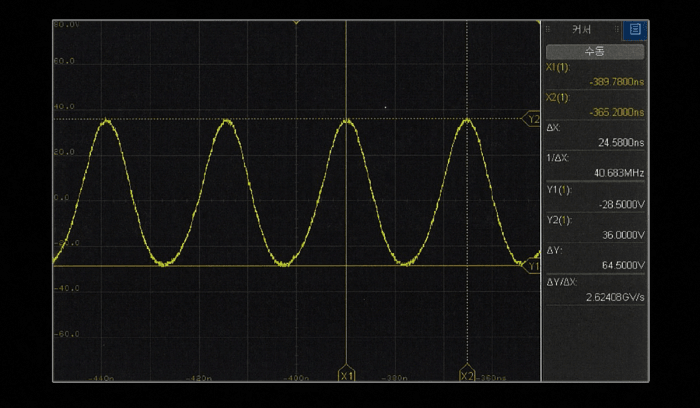This screenshot has height=408, width=700.
Task: Click the ΔX readout 24.5800ns
Action: click(620, 143)
